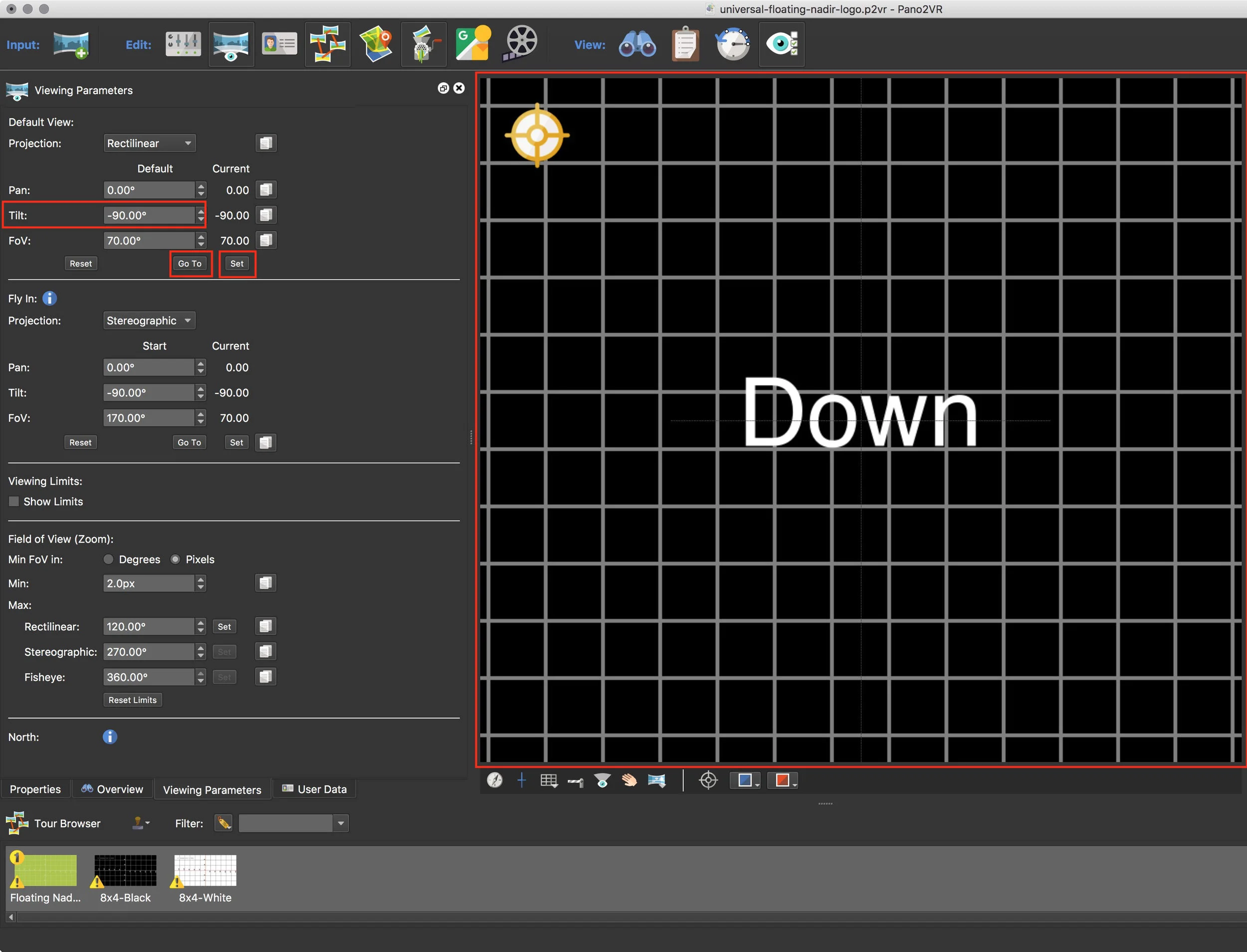Open the Tour Browser Filter combo box

[293, 823]
